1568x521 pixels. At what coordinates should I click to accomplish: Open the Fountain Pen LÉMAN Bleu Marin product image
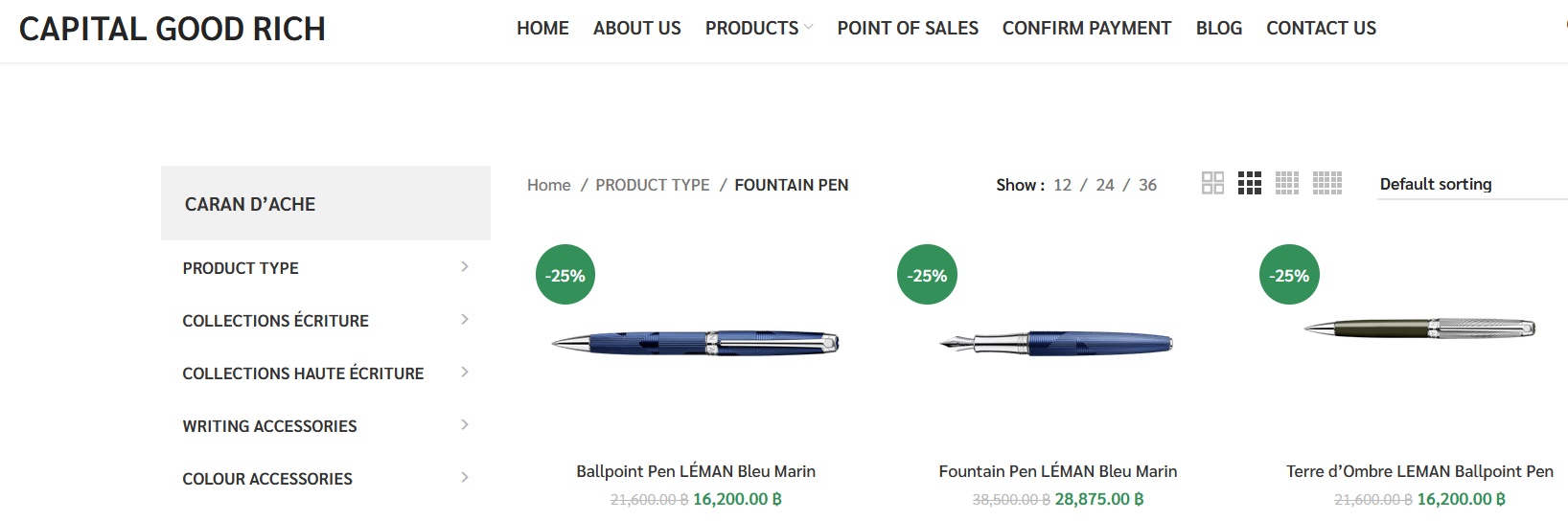click(x=1057, y=343)
